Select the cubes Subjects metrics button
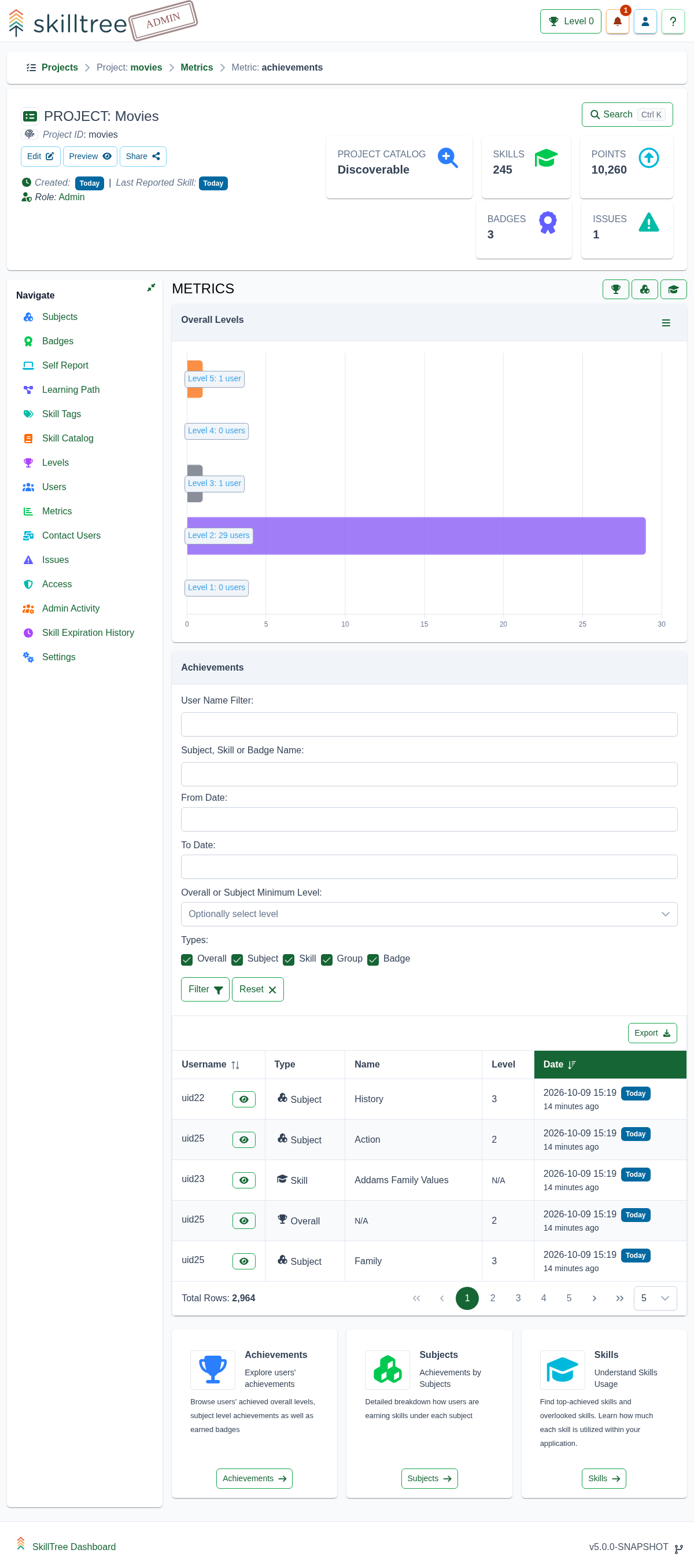 pos(645,289)
